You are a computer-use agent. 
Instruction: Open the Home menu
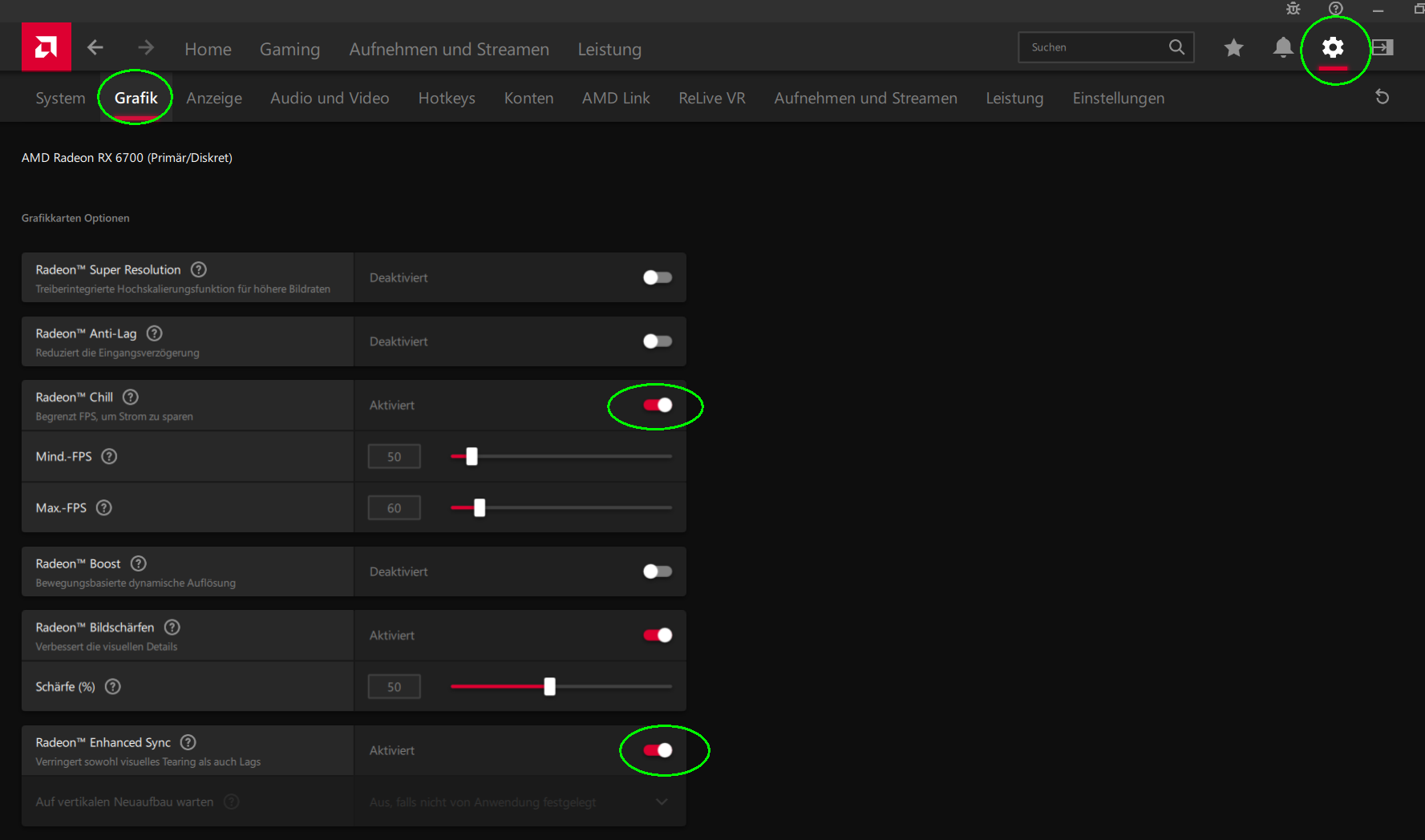[x=208, y=49]
